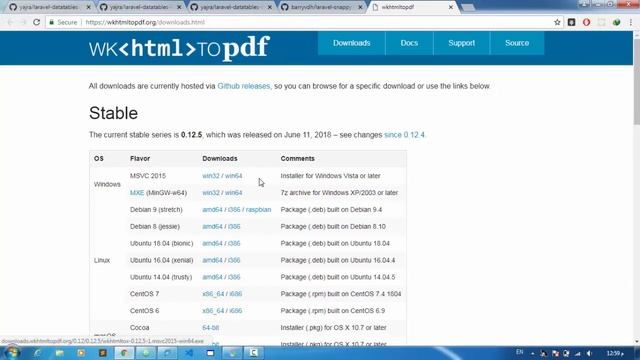Viewport: 640px width, 360px height.
Task: Download win32 archive in MXE MinGW-w64 row
Action: pos(211,193)
